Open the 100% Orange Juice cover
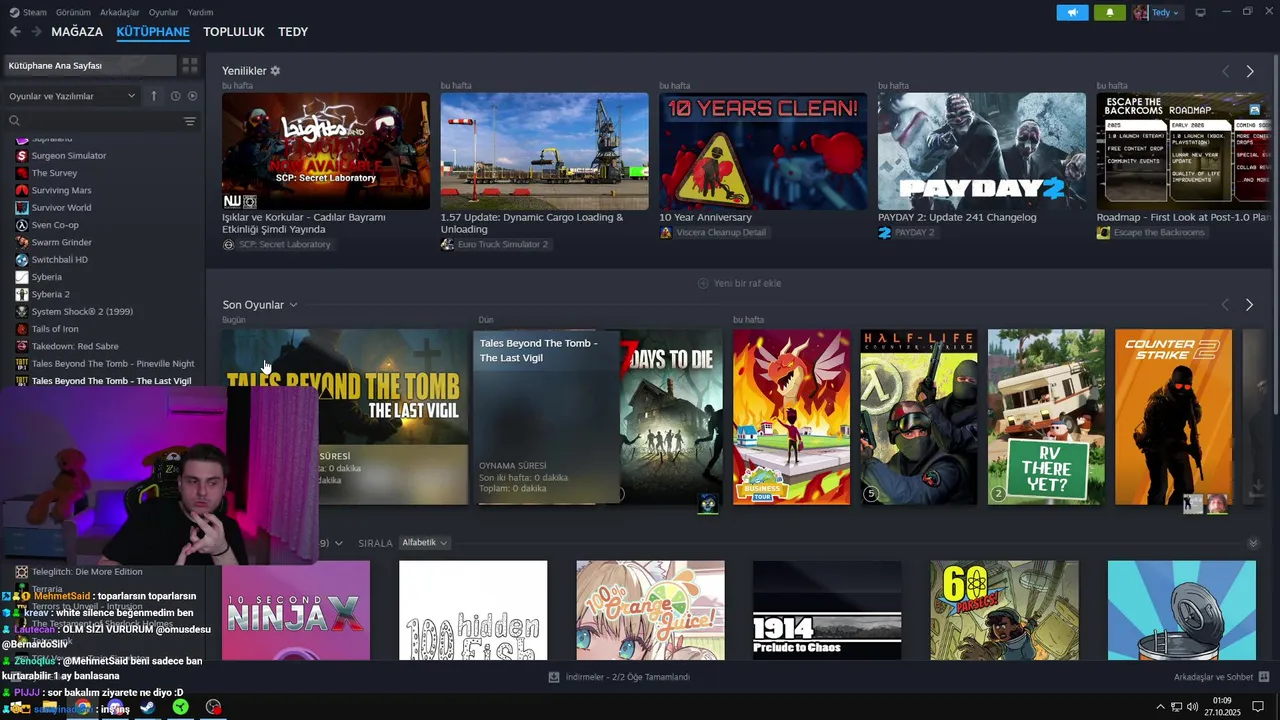The image size is (1280, 720). coord(650,610)
